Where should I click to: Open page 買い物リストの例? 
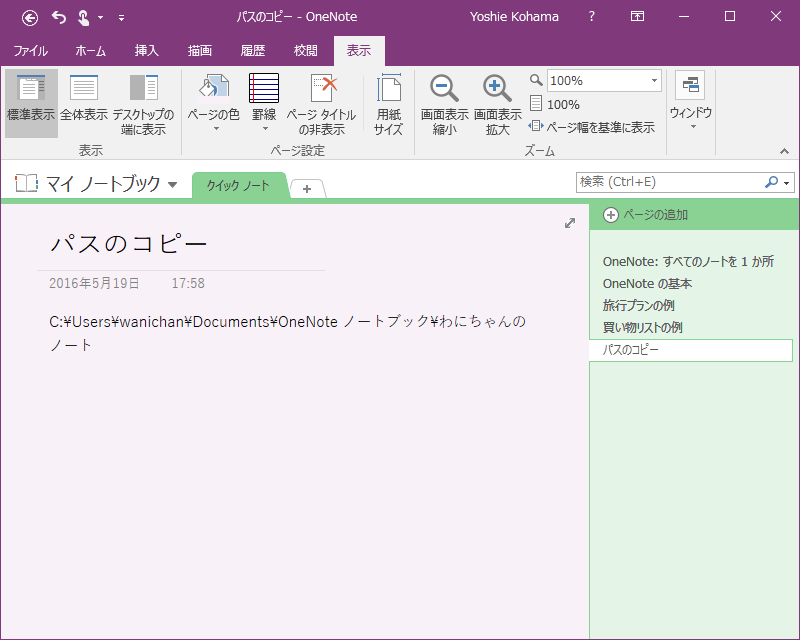[x=642, y=327]
